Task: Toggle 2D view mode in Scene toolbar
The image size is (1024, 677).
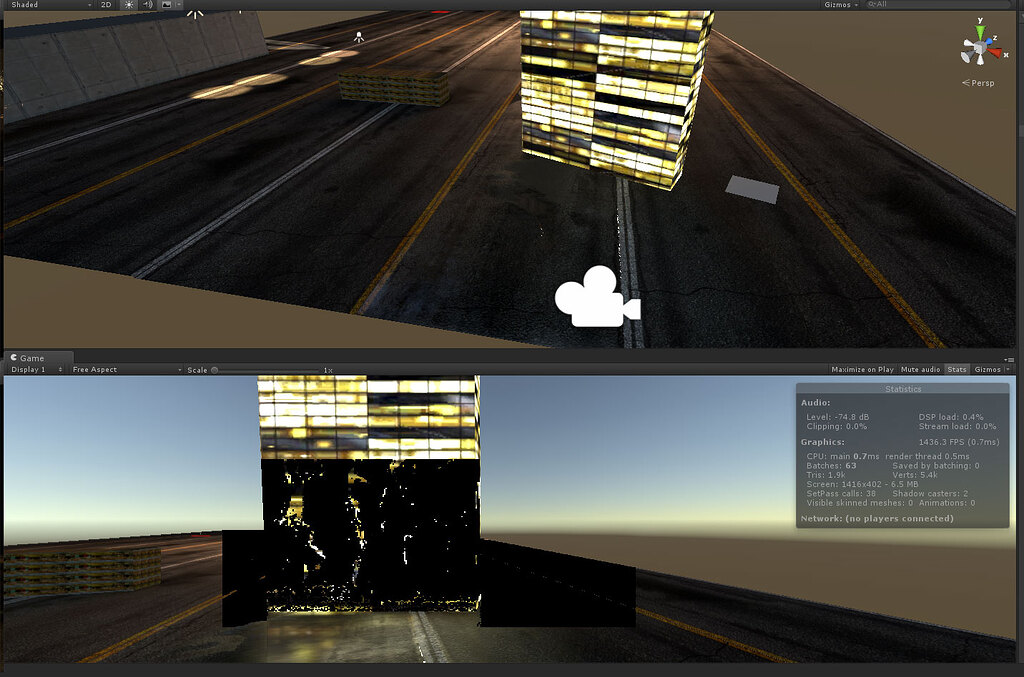Action: pos(105,5)
